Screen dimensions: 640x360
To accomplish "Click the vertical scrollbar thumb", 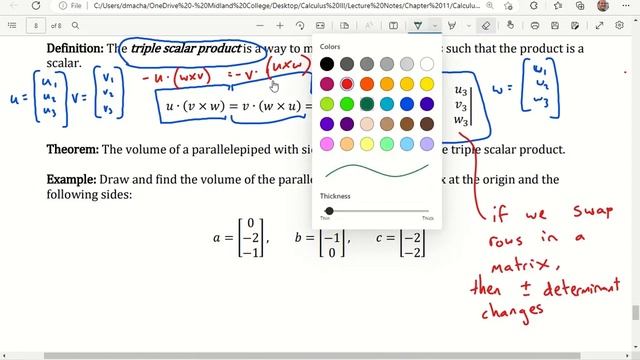I will coord(636,313).
